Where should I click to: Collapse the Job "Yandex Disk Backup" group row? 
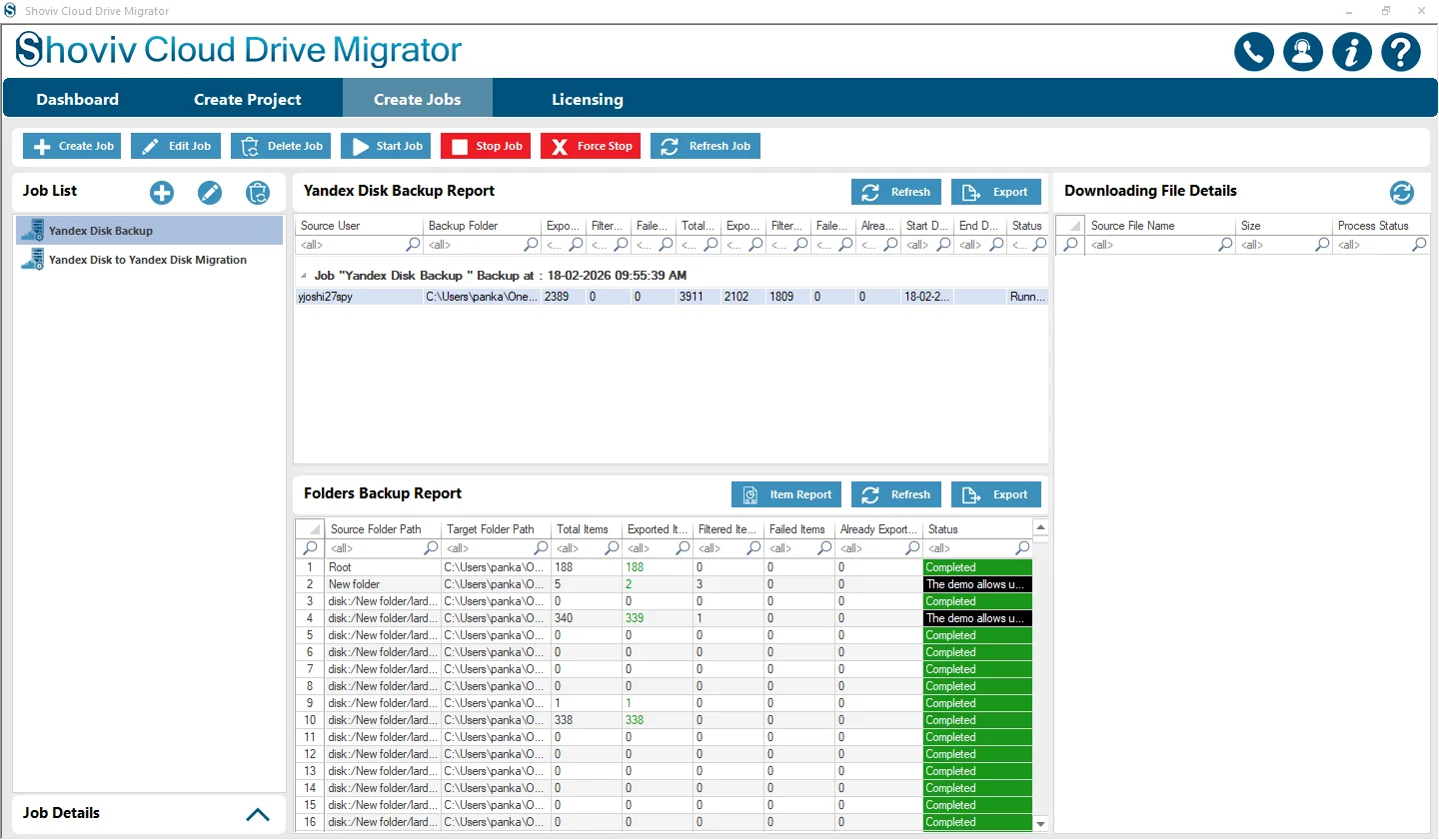pos(304,276)
